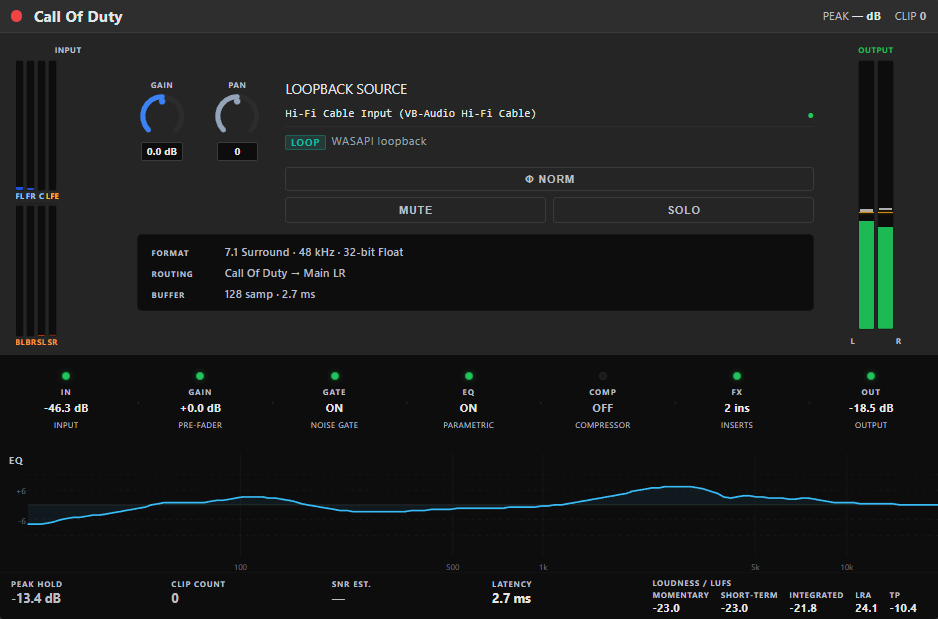The width and height of the screenshot is (938, 619).
Task: Click the MOMENTARY -23.0 loudness value
Action: (666, 608)
